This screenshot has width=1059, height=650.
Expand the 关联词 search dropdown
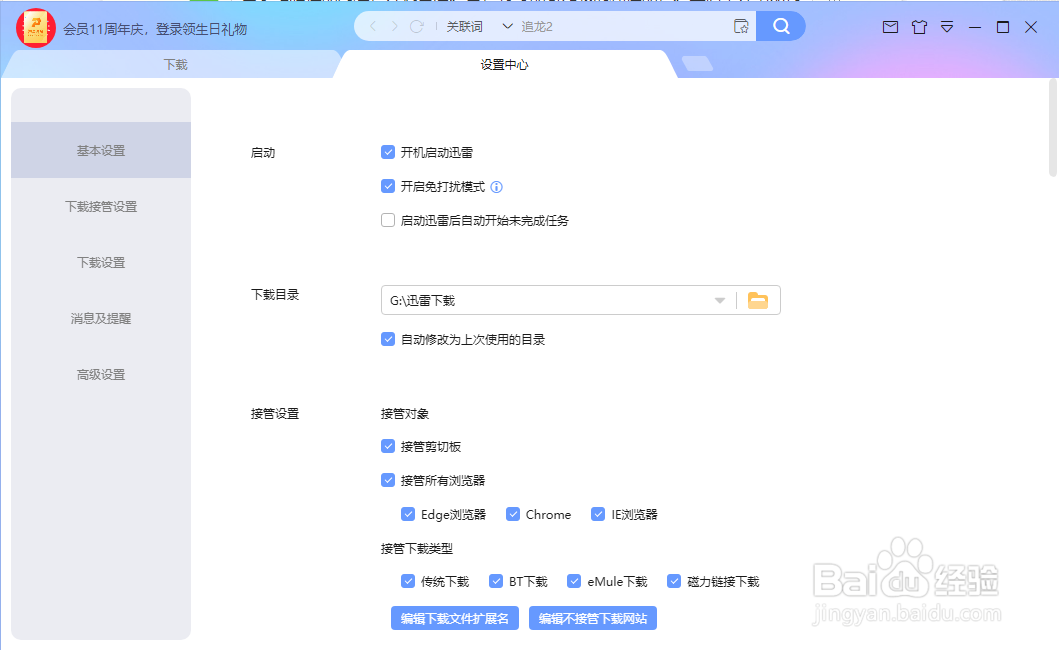tap(507, 26)
